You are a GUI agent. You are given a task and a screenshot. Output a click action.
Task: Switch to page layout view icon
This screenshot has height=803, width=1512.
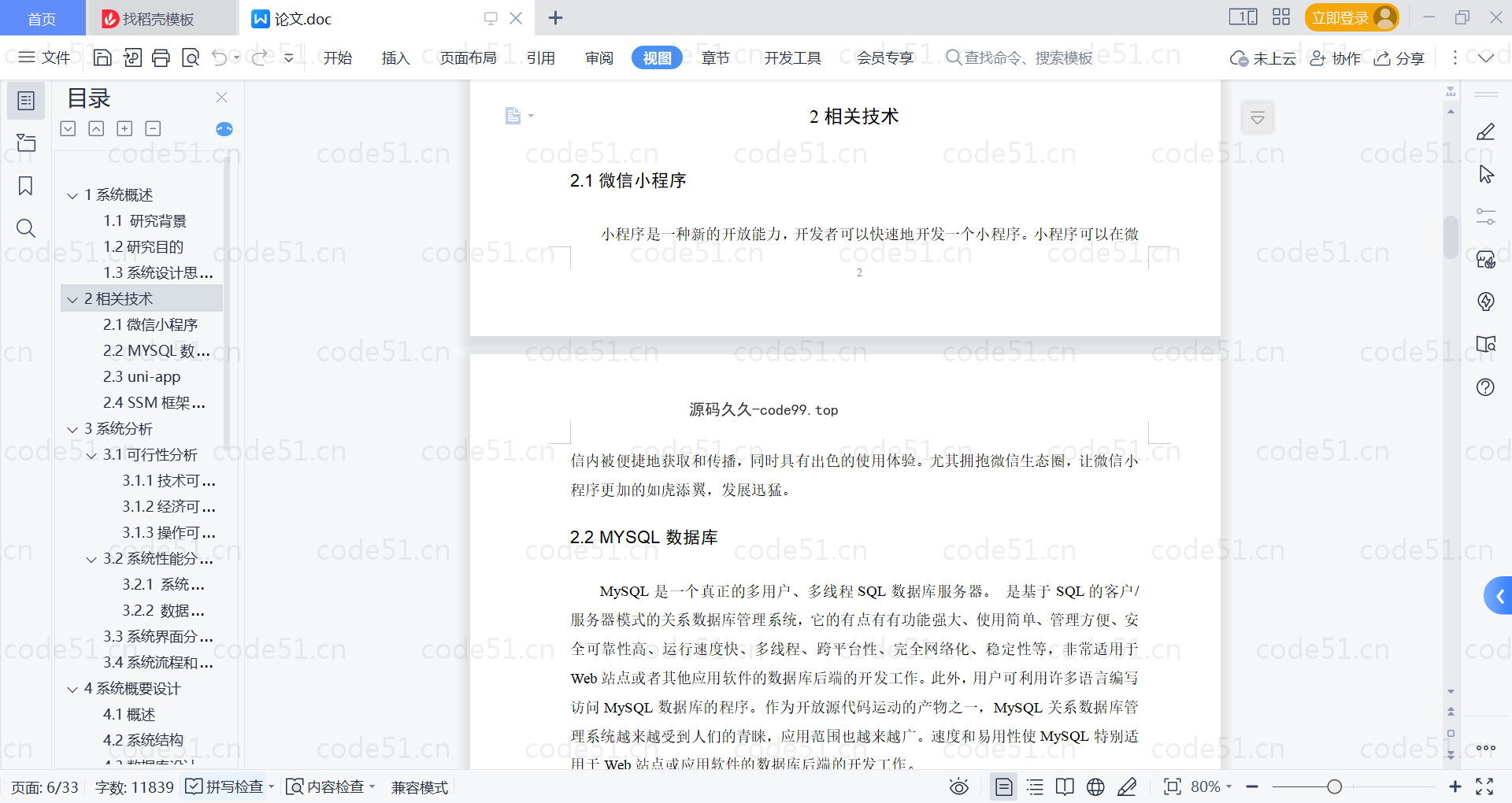coord(1004,786)
